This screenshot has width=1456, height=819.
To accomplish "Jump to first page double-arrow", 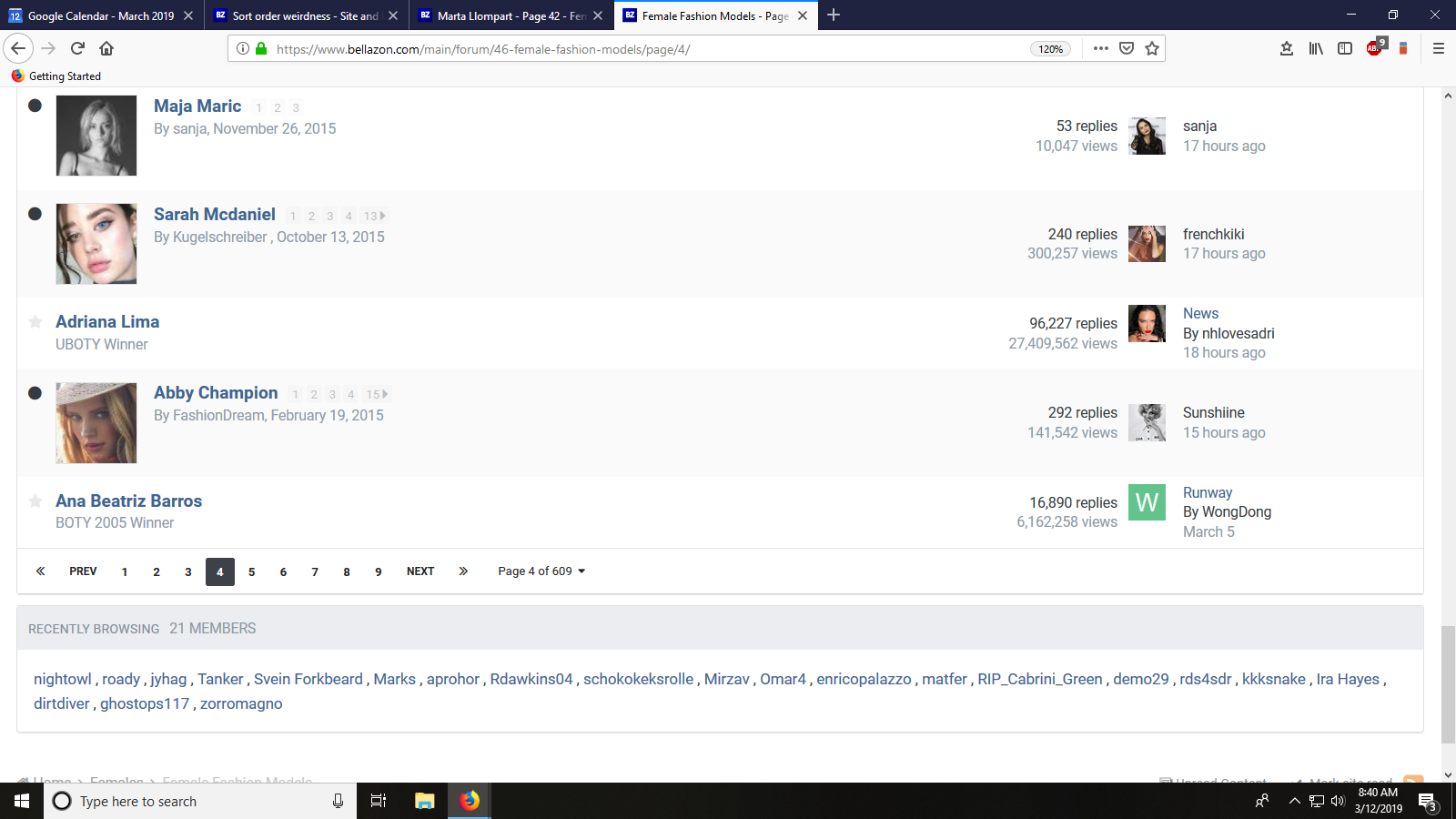I will point(40,571).
